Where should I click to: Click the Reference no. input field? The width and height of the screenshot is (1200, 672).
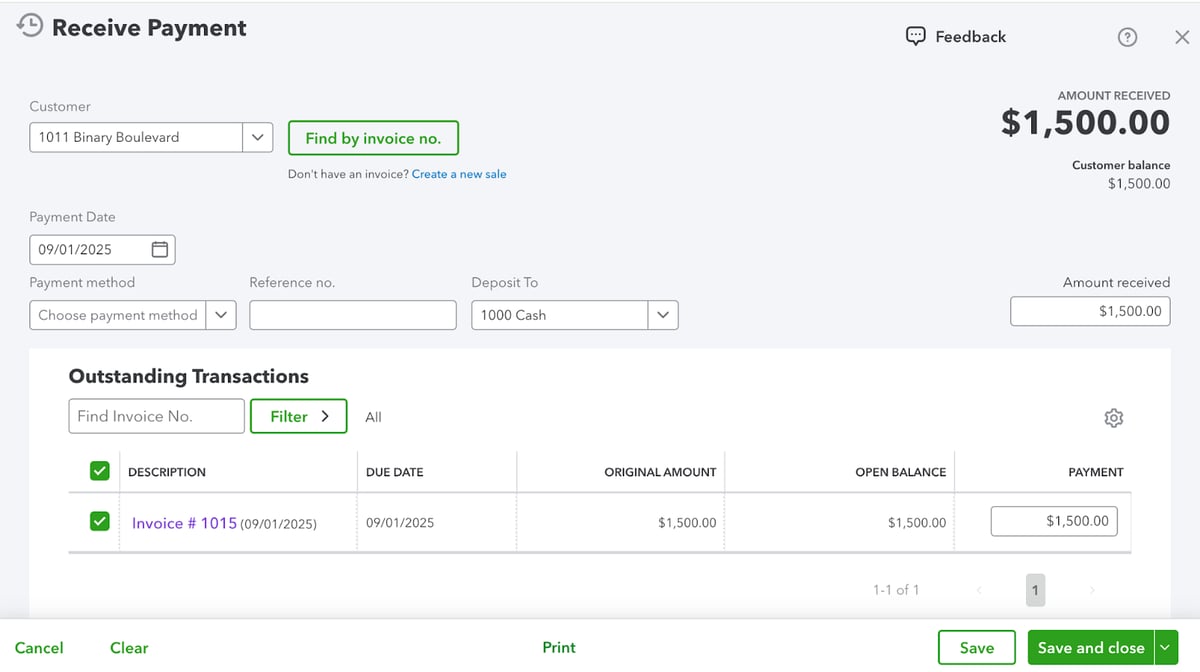[x=352, y=315]
